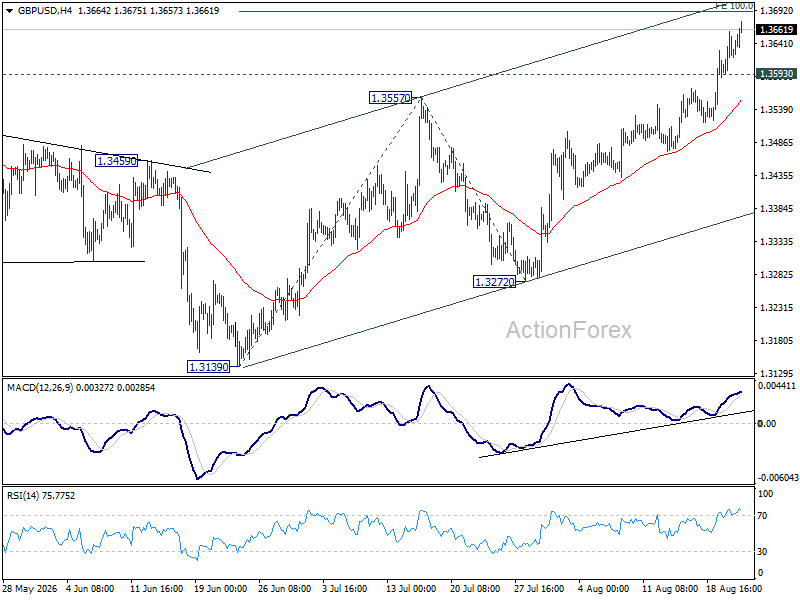Click the current price tag 1.36619

coord(776,30)
